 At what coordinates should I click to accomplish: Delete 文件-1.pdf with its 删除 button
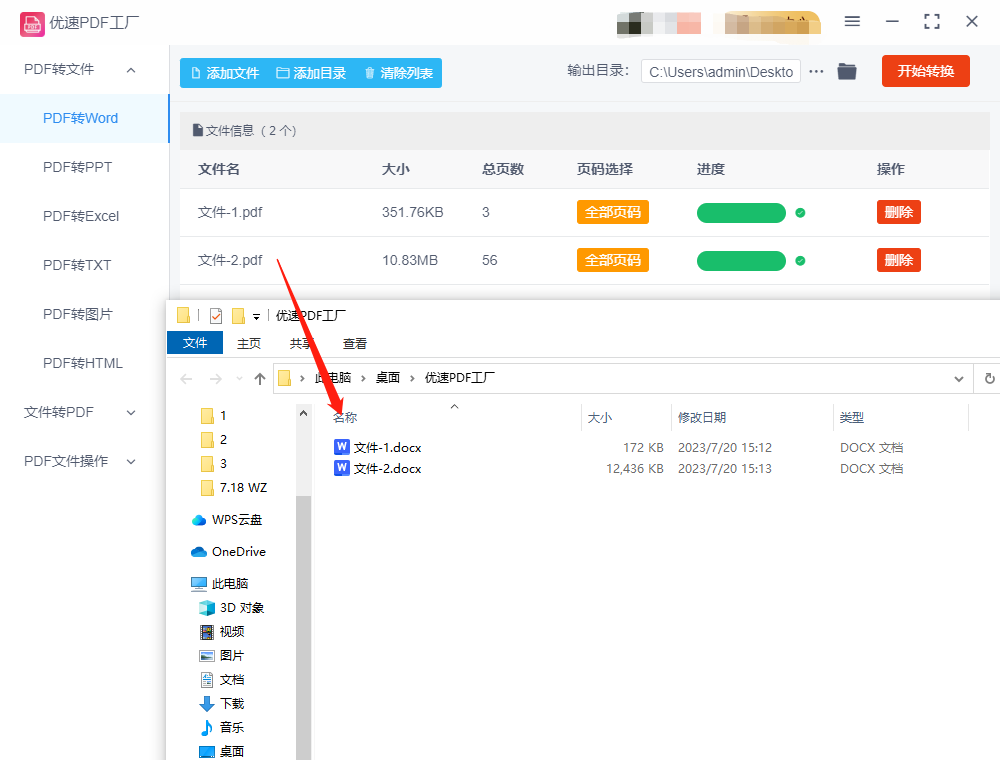[899, 212]
